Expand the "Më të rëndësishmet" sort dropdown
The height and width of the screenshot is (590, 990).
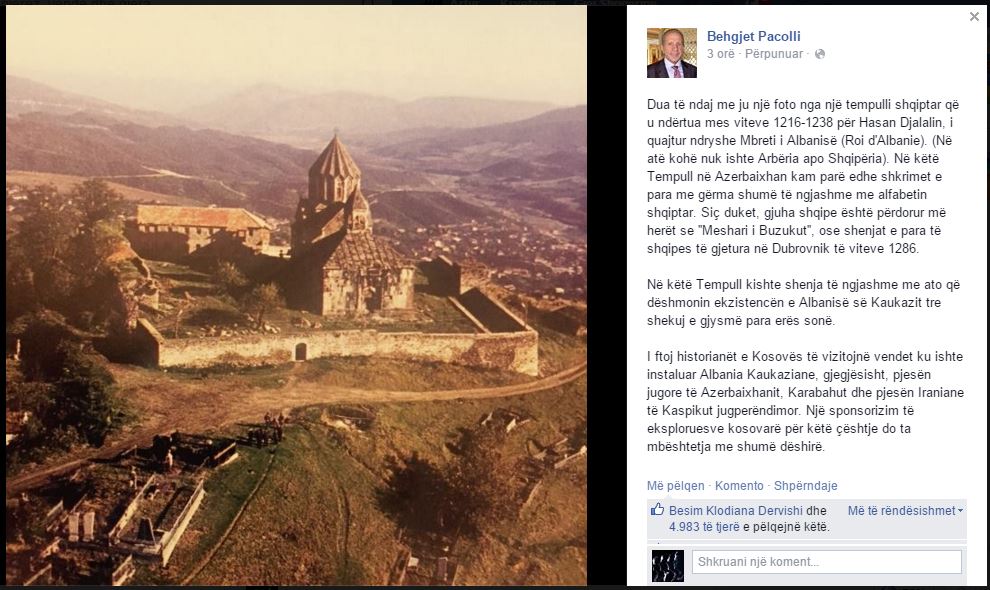[x=905, y=510]
